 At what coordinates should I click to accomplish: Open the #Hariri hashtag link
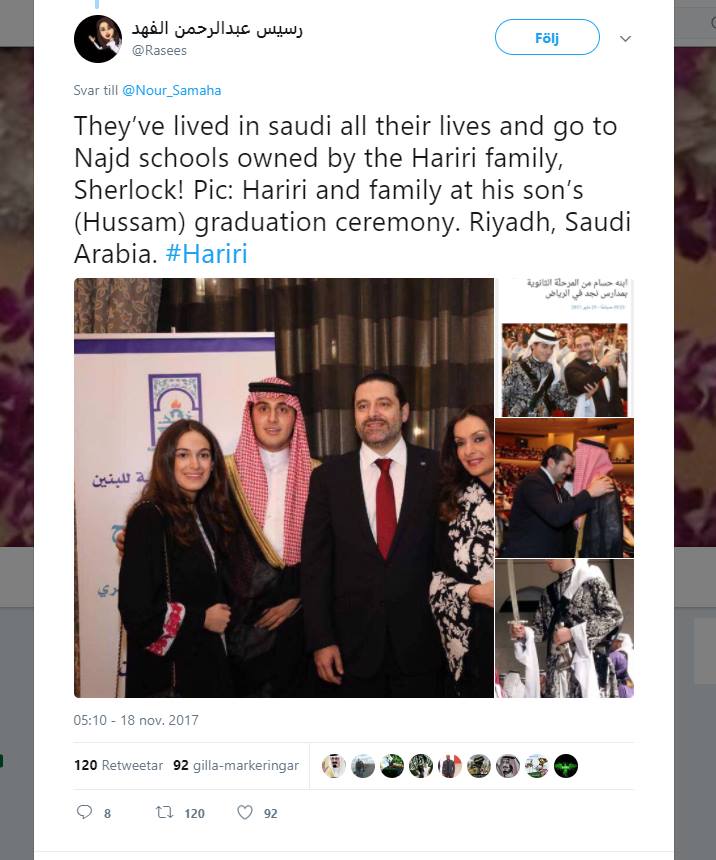(x=206, y=253)
